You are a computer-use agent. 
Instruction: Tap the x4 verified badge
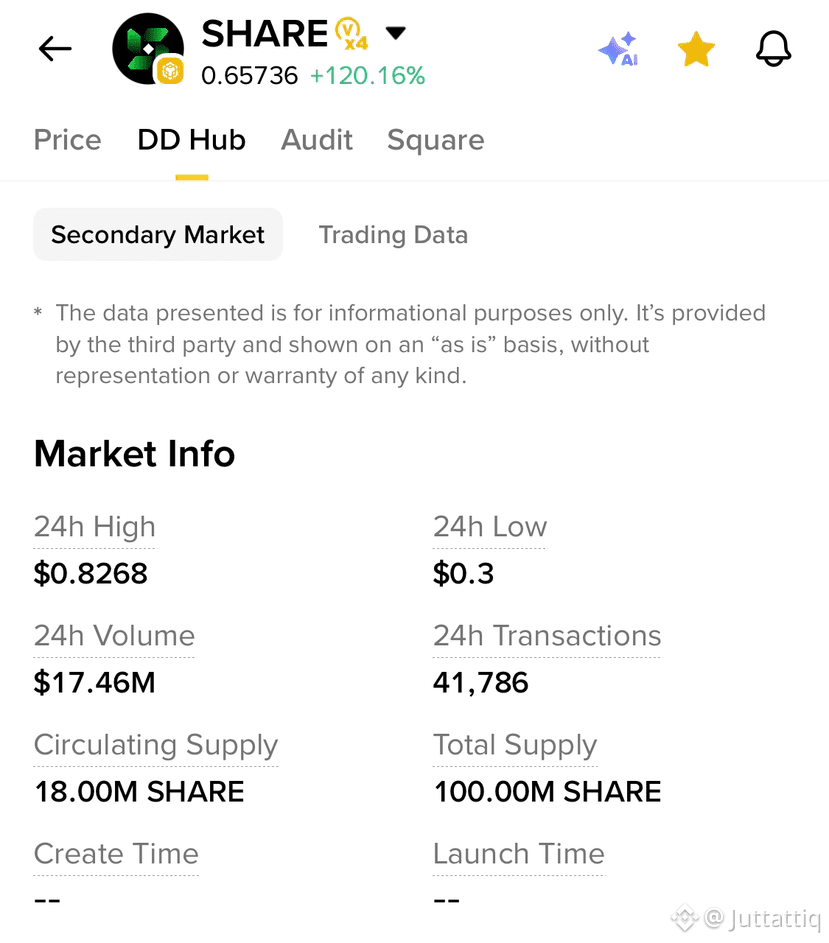click(x=351, y=34)
